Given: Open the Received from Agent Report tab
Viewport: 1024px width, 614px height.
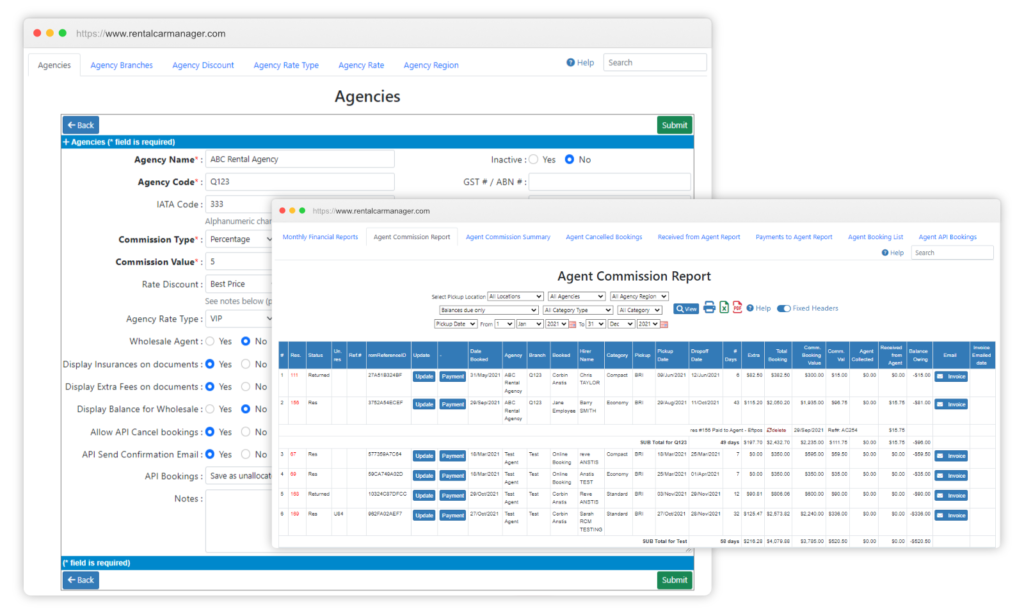Looking at the screenshot, I should coord(699,237).
